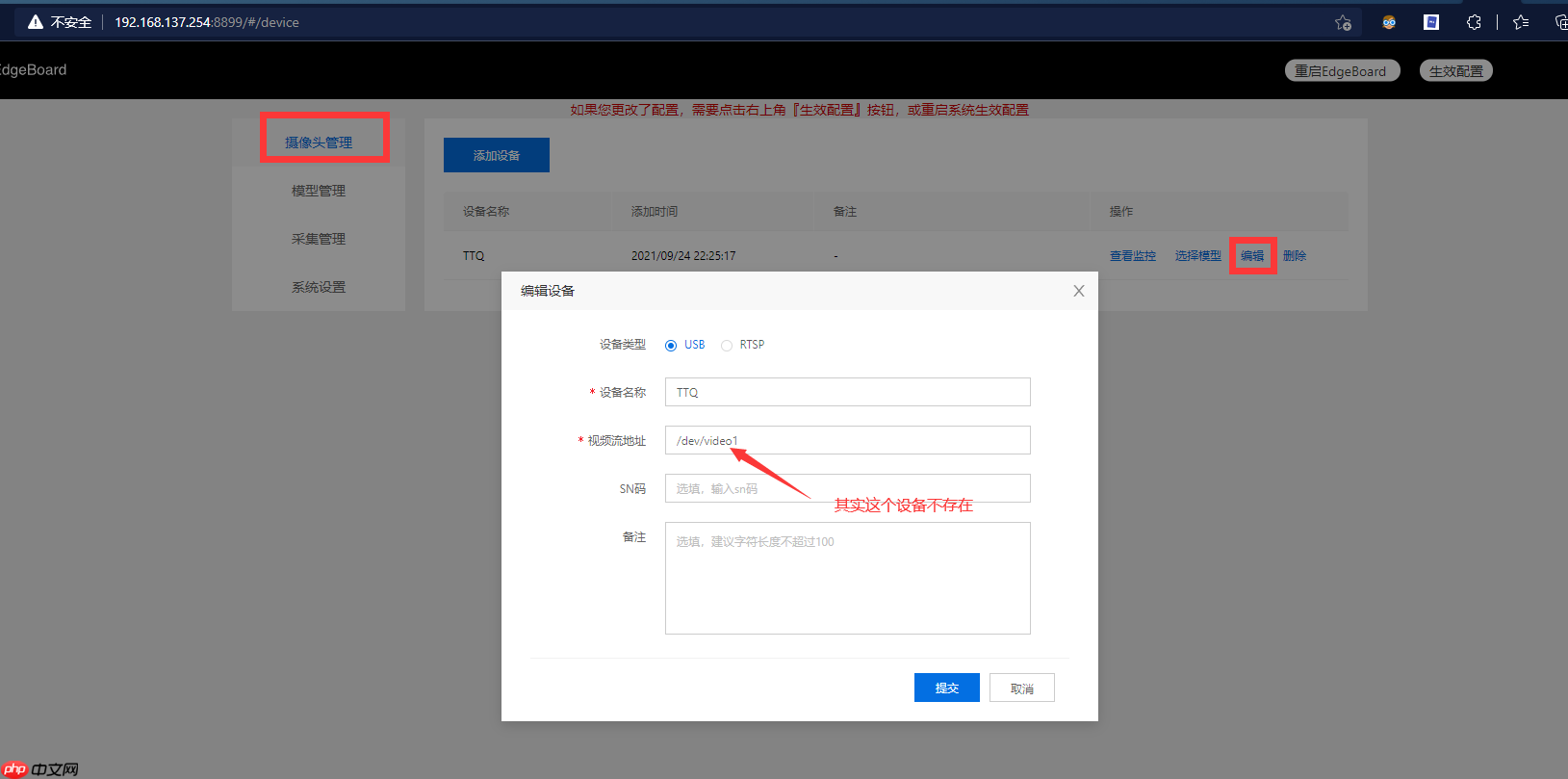Open the blue square extension icon
This screenshot has height=779, width=1568.
(x=1430, y=22)
